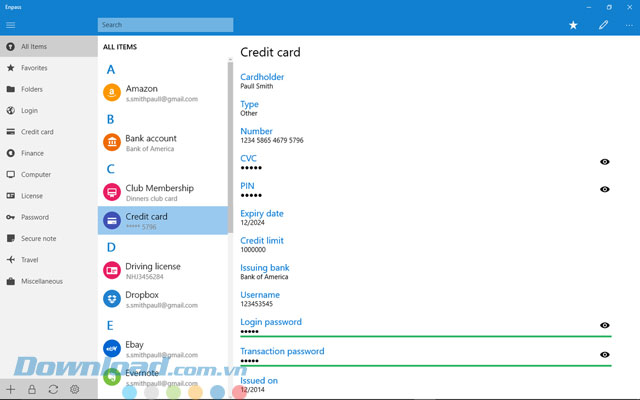Viewport: 640px width, 400px height.
Task: Click the Dropbox blue icon
Action: pyautogui.click(x=111, y=299)
